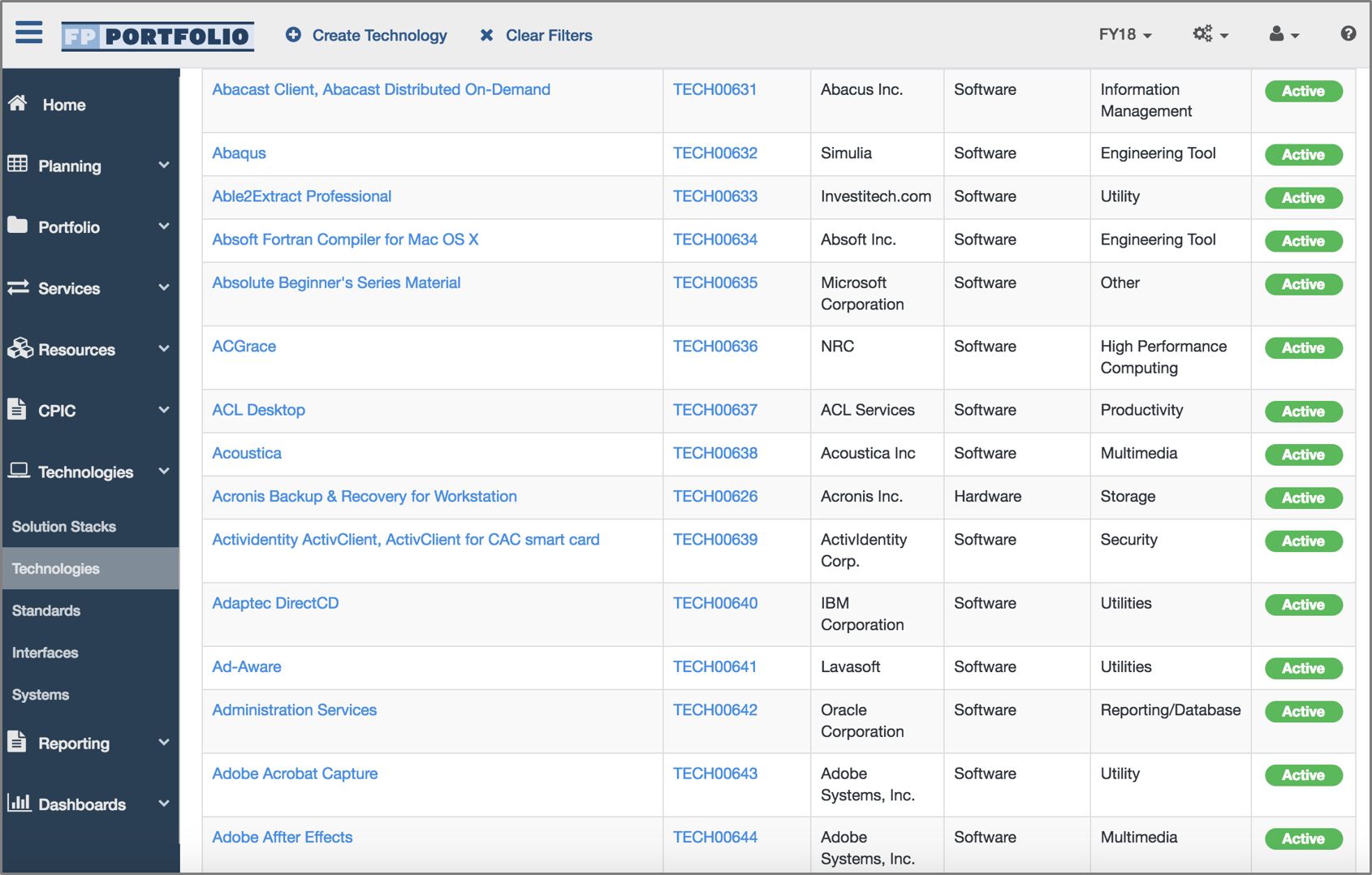1372x875 pixels.
Task: Click the Home house icon
Action: (18, 103)
